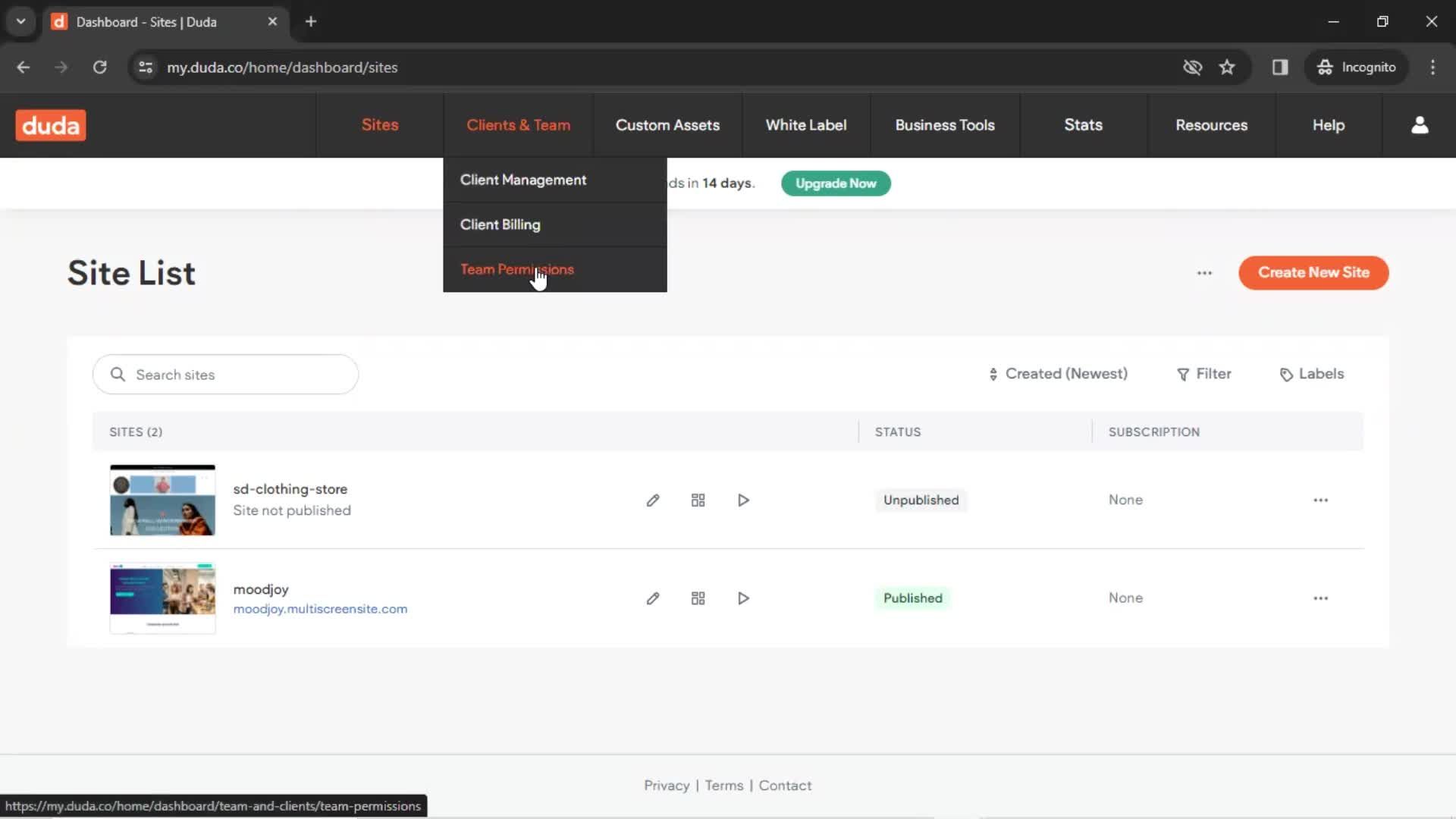1456x819 pixels.
Task: Click 'Site not published' text
Action: 292,510
